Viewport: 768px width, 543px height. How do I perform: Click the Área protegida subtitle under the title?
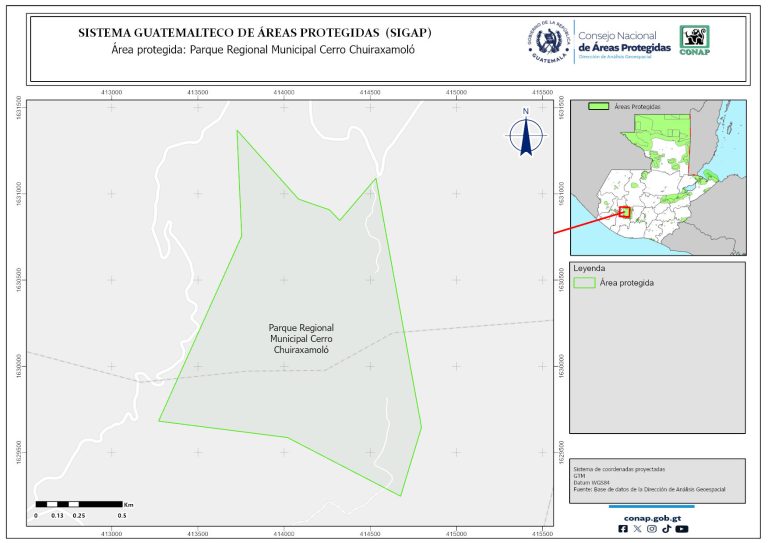pos(263,48)
